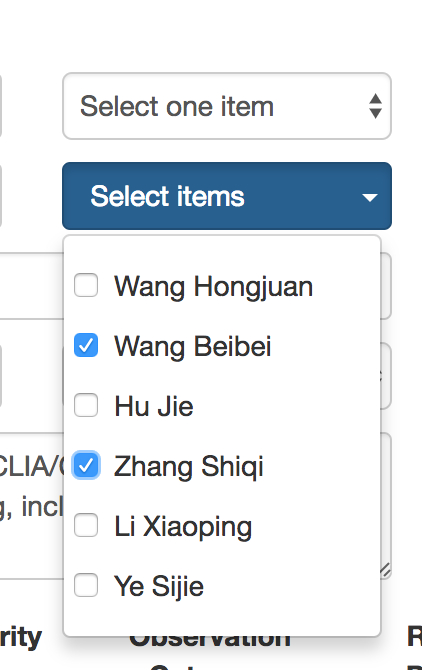Viewport: 422px width, 670px height.
Task: Check the Wang Hongjuan checkbox
Action: (x=86, y=285)
